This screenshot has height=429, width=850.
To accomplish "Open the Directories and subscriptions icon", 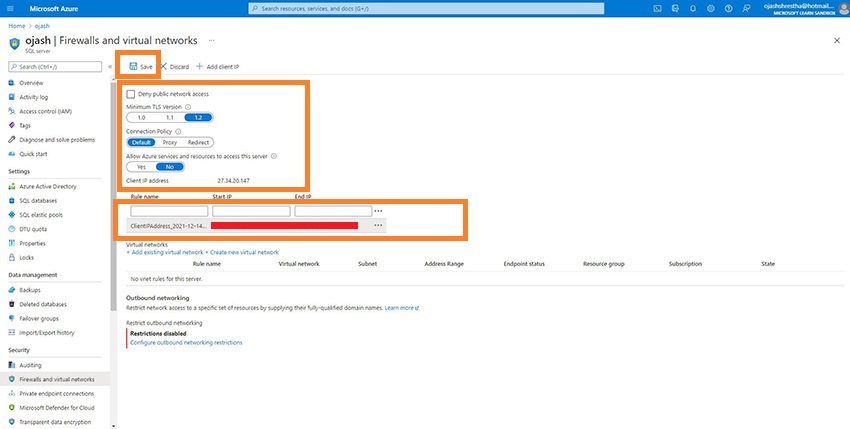I will tap(675, 9).
